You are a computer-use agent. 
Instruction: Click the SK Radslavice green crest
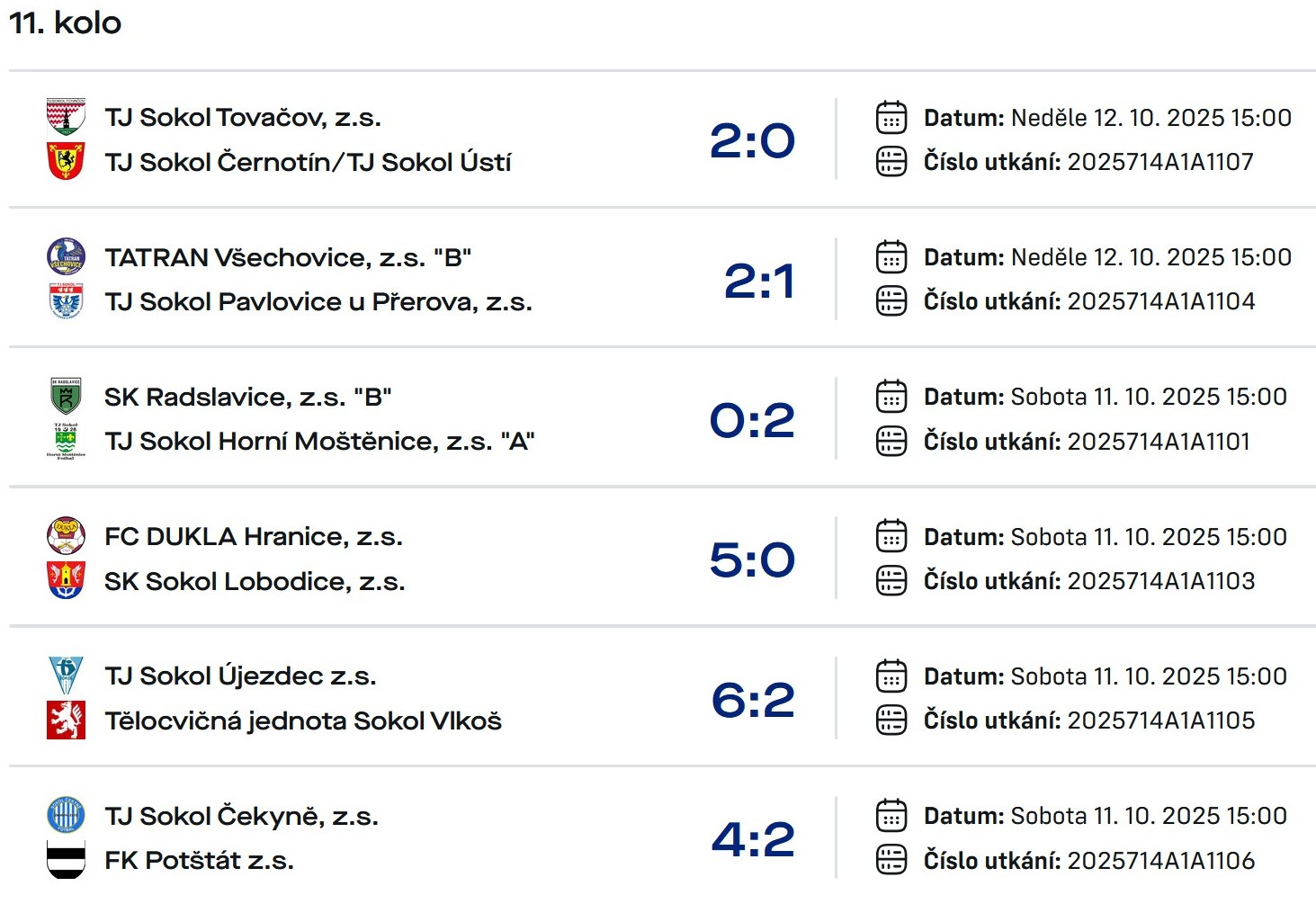(66, 396)
